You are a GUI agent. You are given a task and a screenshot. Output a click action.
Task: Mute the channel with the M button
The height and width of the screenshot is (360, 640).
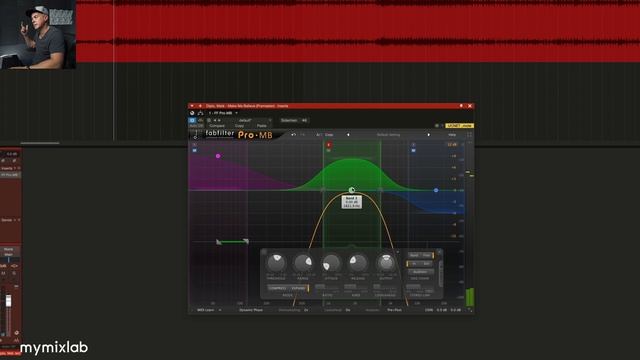3,273
